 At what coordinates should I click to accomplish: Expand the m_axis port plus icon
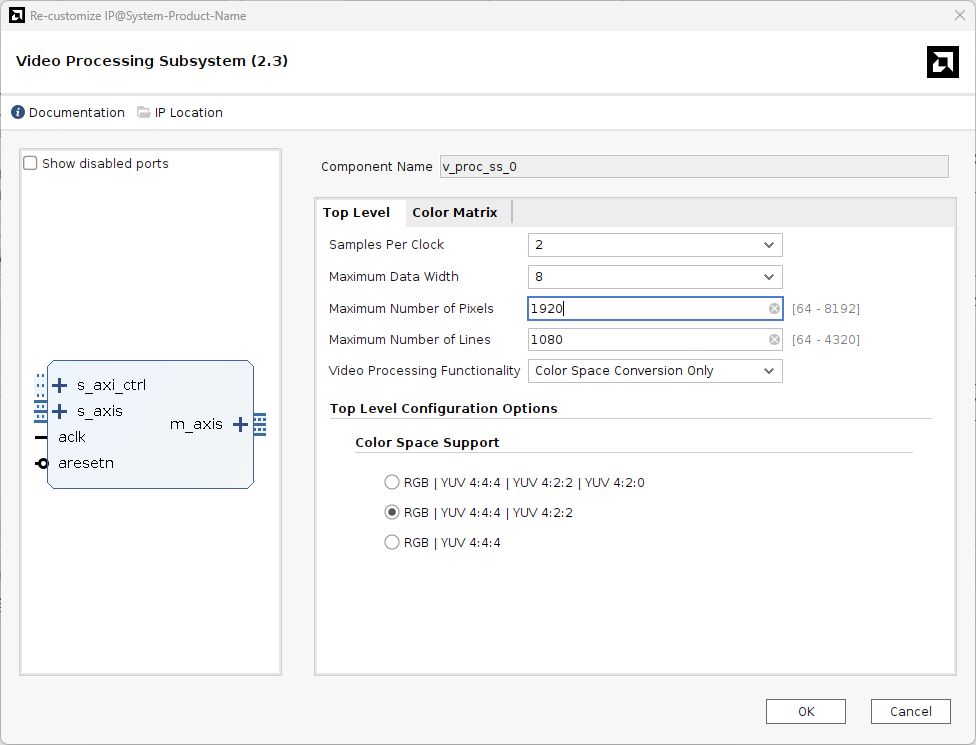[240, 424]
